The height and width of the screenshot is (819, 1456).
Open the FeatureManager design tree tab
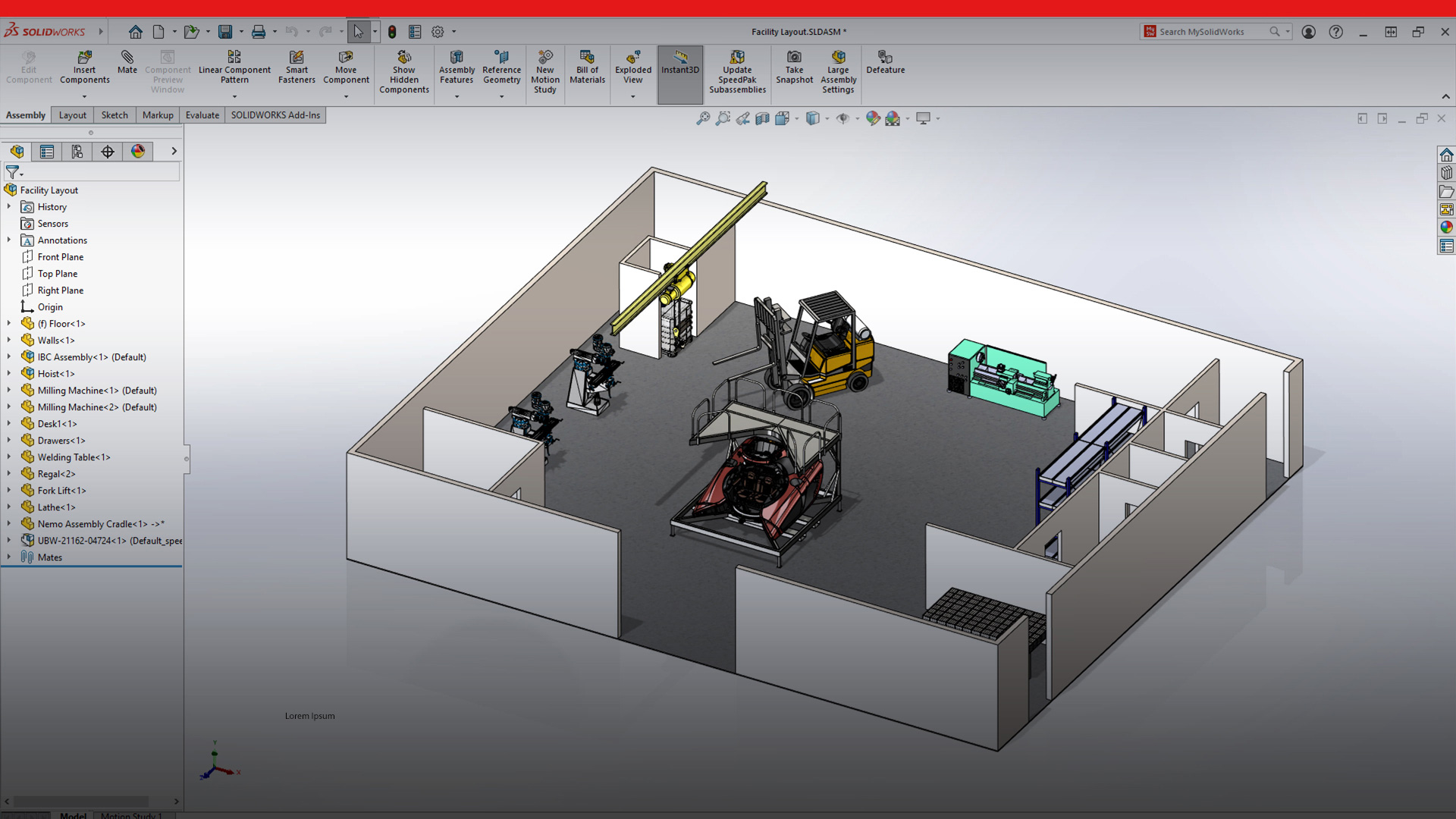pyautogui.click(x=17, y=152)
